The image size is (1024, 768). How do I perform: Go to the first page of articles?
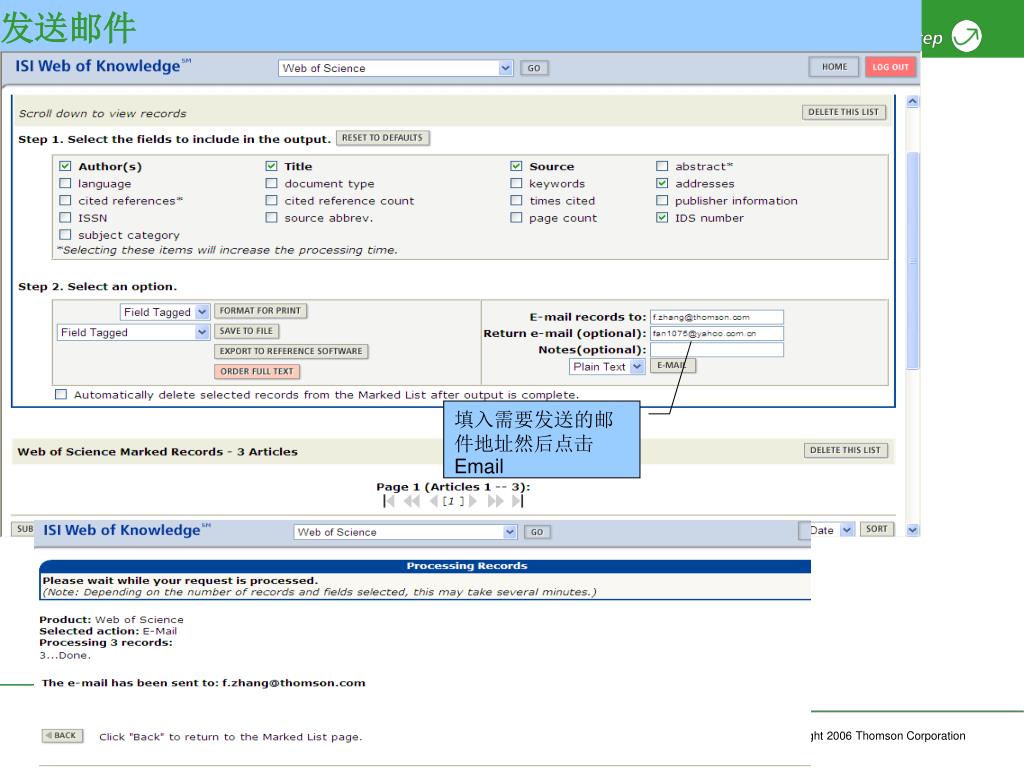389,501
